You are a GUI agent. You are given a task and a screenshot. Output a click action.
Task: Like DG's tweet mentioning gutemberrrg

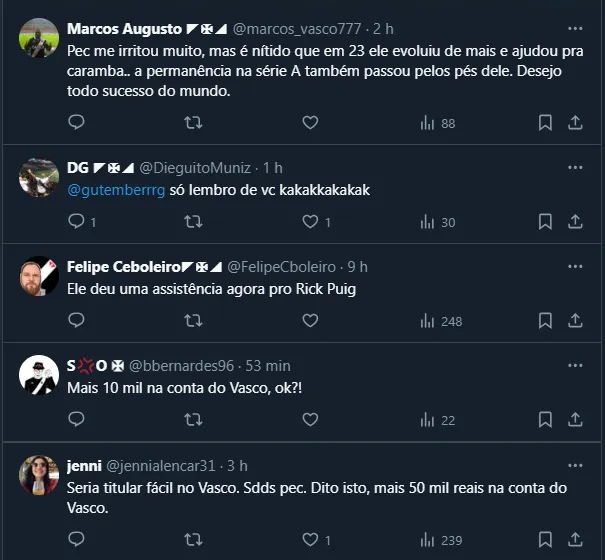pyautogui.click(x=310, y=222)
